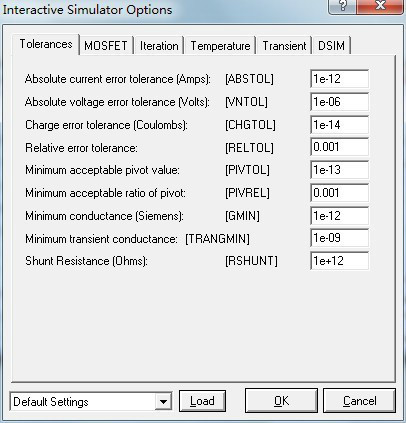Select the Temperature tab
The image size is (406, 423).
(220, 46)
